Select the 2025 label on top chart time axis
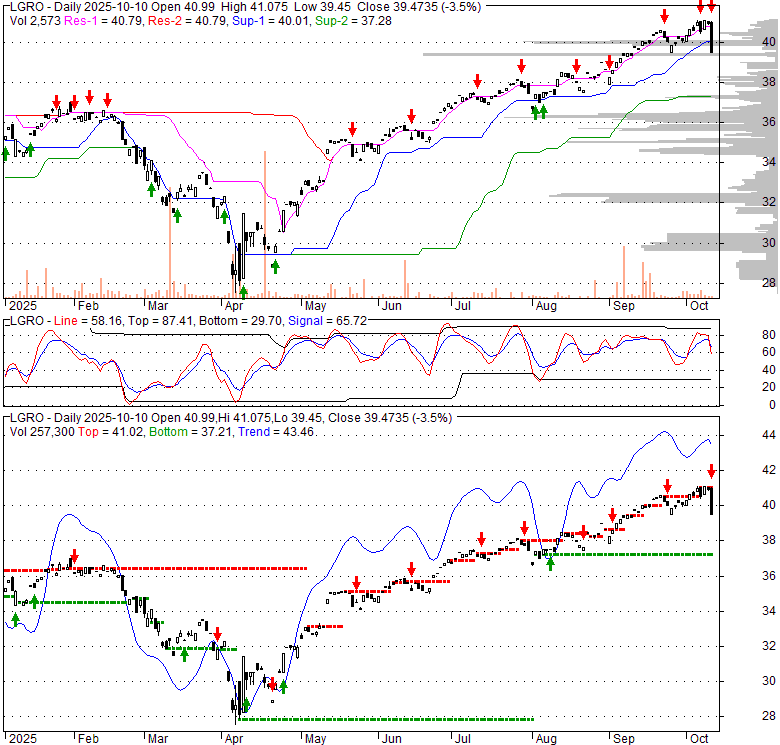 point(23,306)
